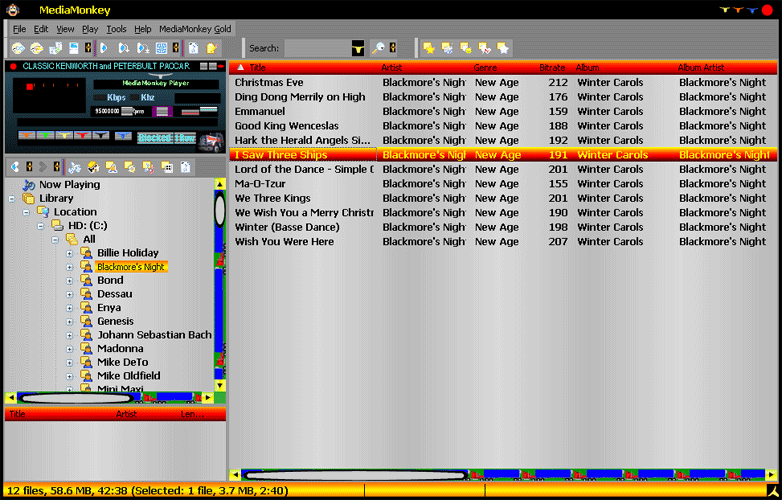This screenshot has width=782, height=500.
Task: Collapse the HD: (C:) tree node
Action: [40, 226]
